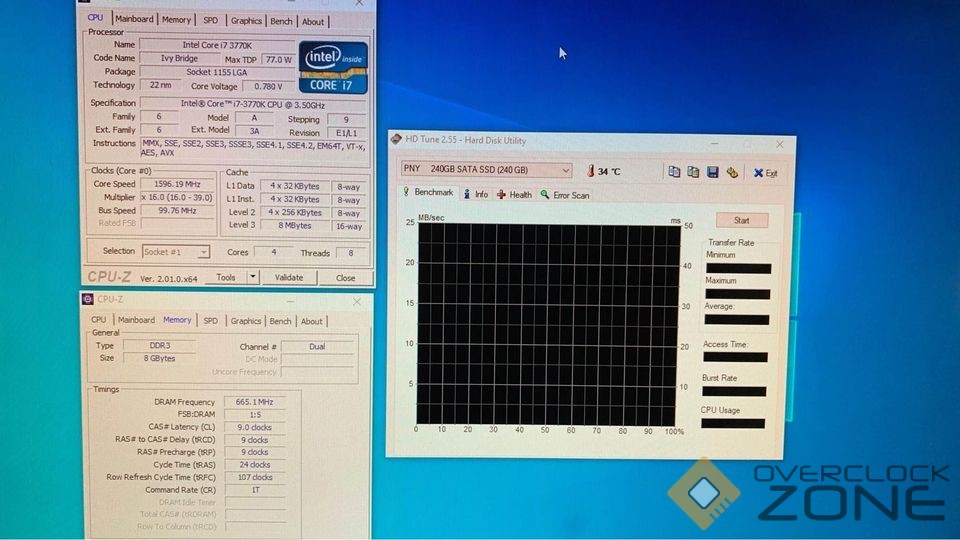This screenshot has height=540, width=960.
Task: Copy benchmark info to clipboard in HD Tune
Action: tap(674, 172)
